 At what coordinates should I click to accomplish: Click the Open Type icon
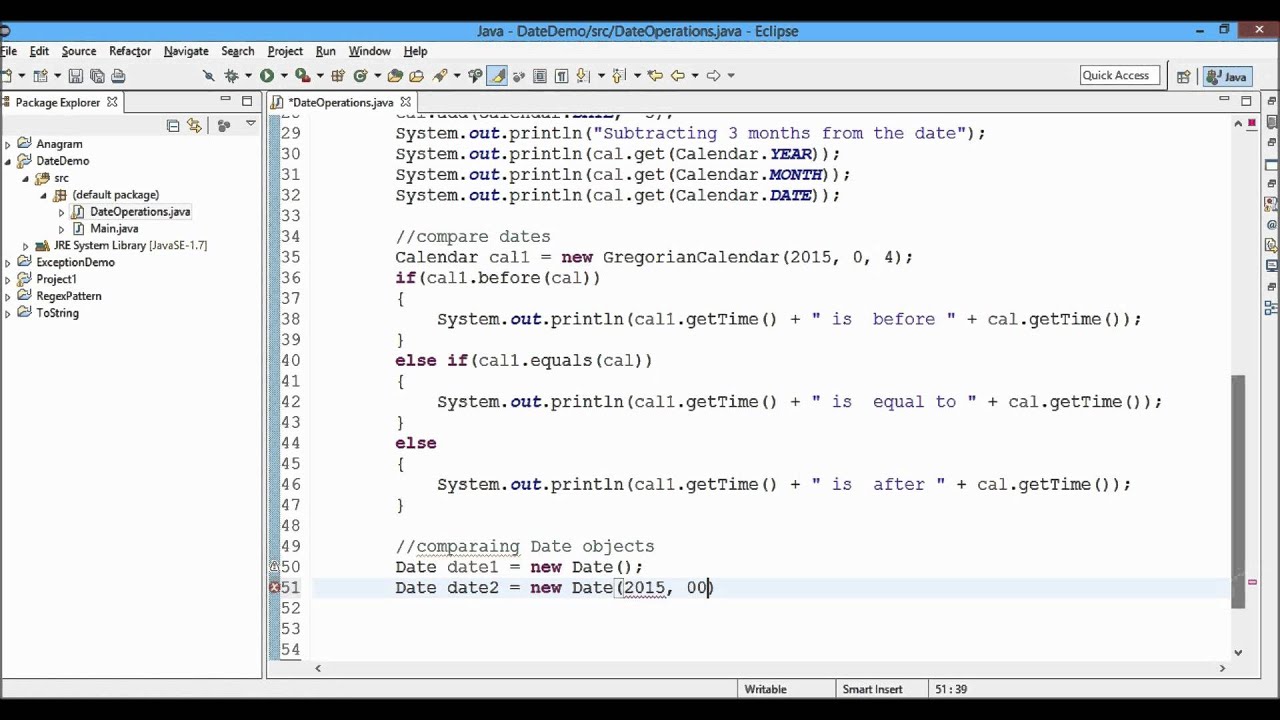point(395,76)
